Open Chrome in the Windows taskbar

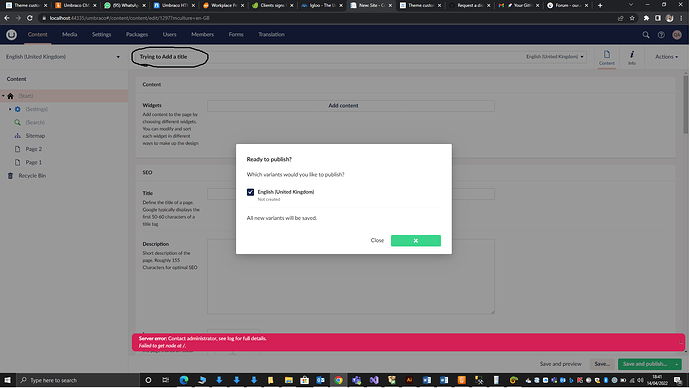(338, 380)
